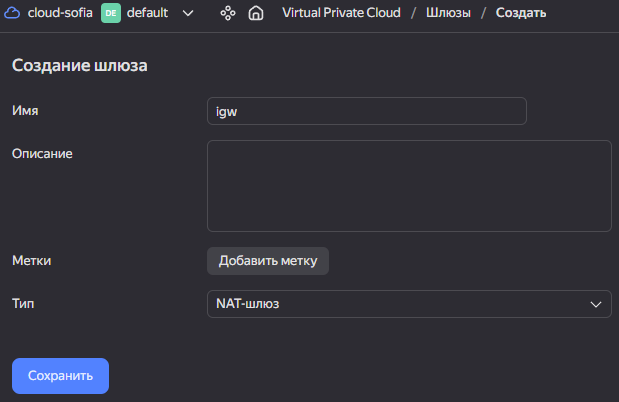Screen dimensions: 619x402
Task: Select the NAT-шлюз type combo box
Action: point(409,304)
